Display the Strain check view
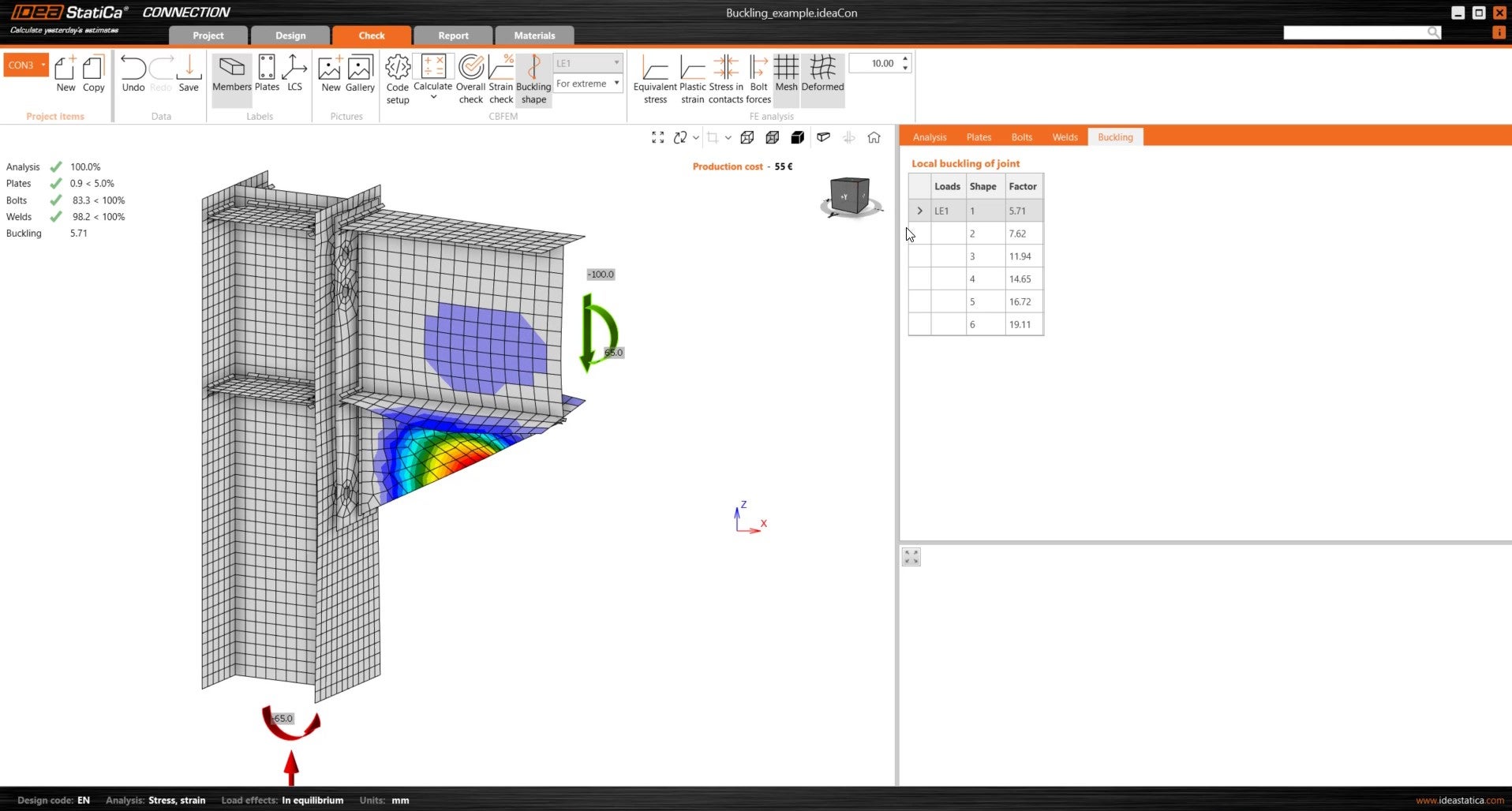1512x811 pixels. pyautogui.click(x=501, y=79)
